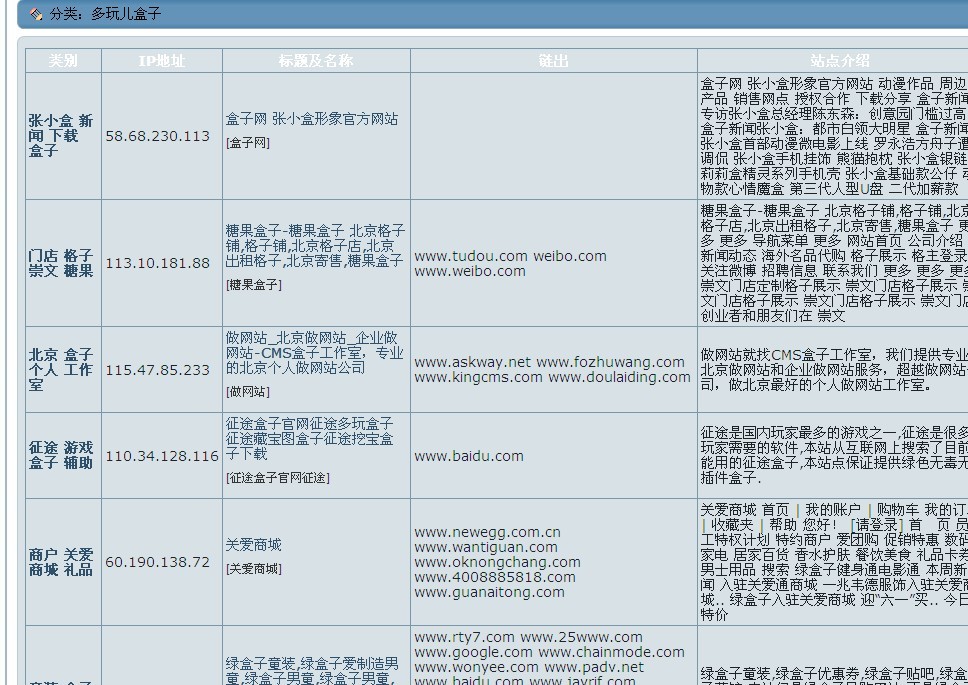This screenshot has width=968, height=685.
Task: Open title link 征途盒子官网征途多玩盒子
Action: [x=309, y=439]
